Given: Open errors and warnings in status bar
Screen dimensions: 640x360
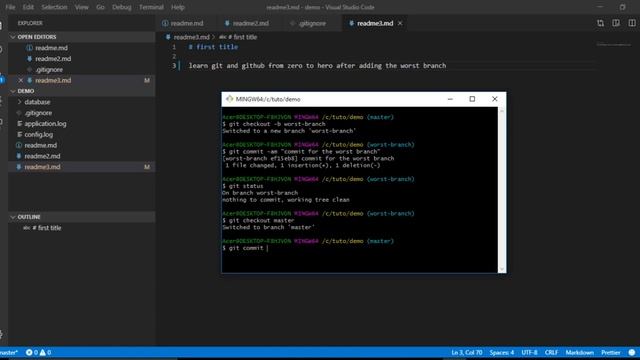Looking at the screenshot, I should point(38,353).
